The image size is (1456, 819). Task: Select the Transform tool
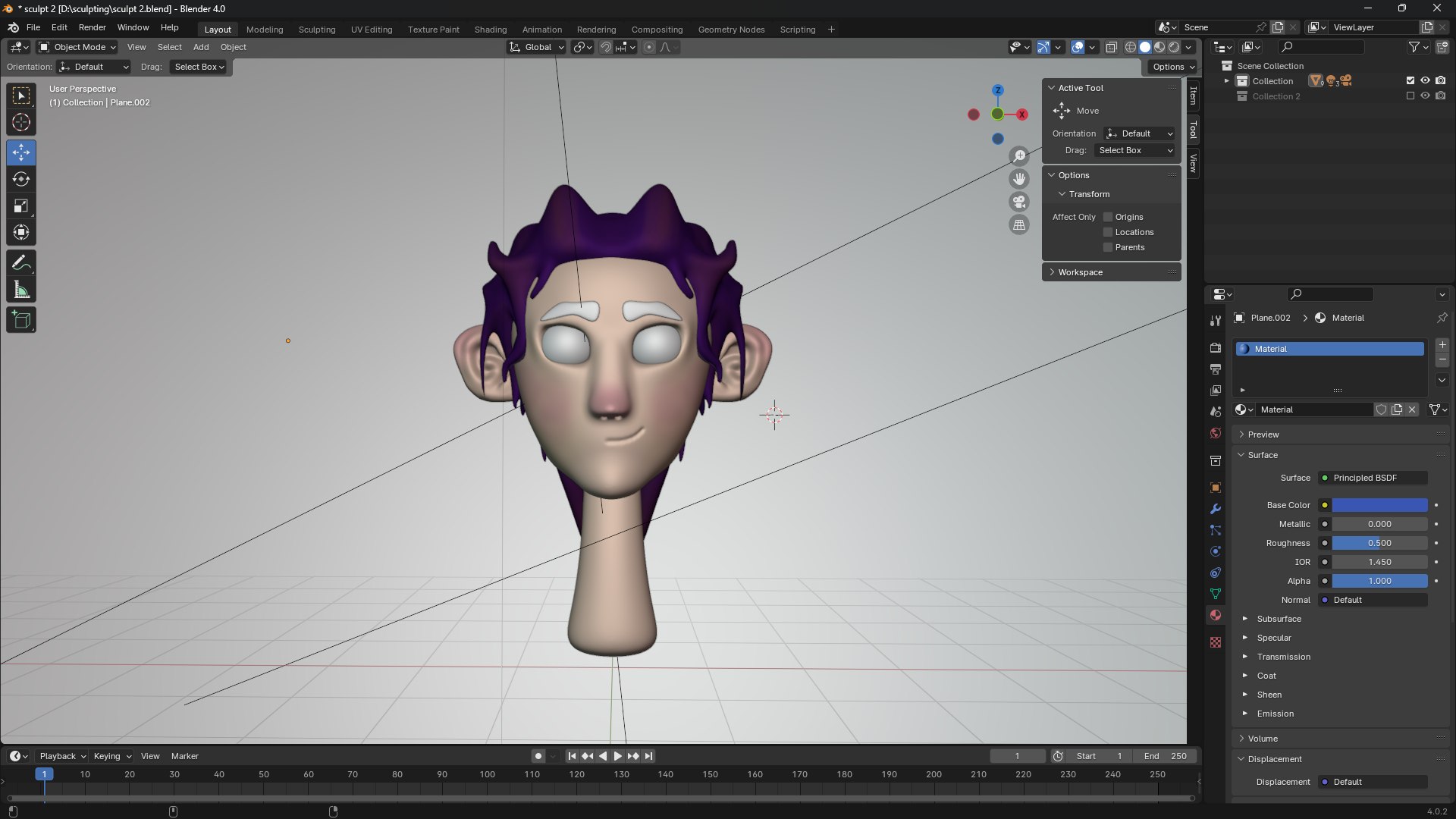tap(21, 232)
